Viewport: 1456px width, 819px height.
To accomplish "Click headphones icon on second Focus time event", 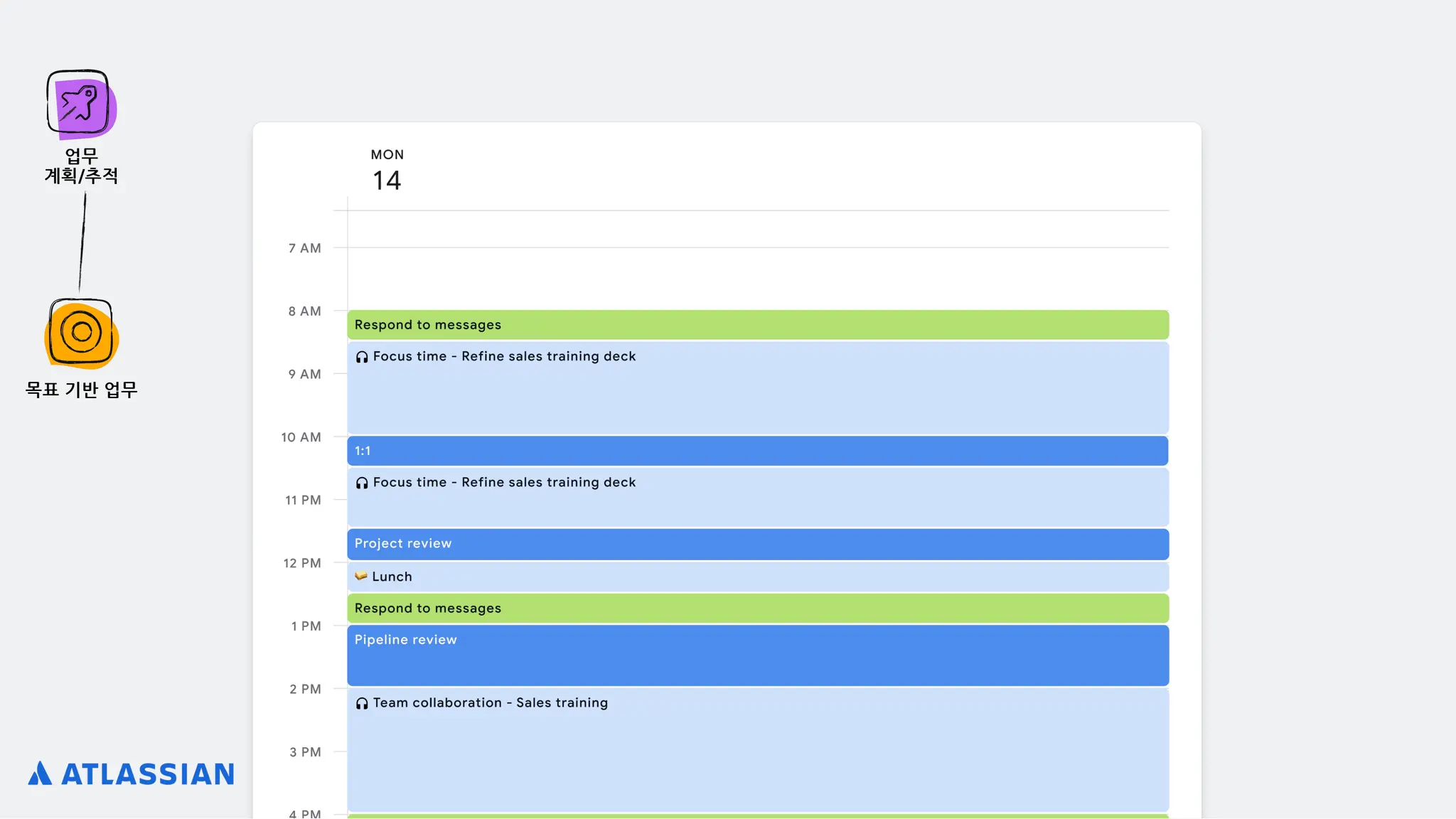I will point(362,483).
